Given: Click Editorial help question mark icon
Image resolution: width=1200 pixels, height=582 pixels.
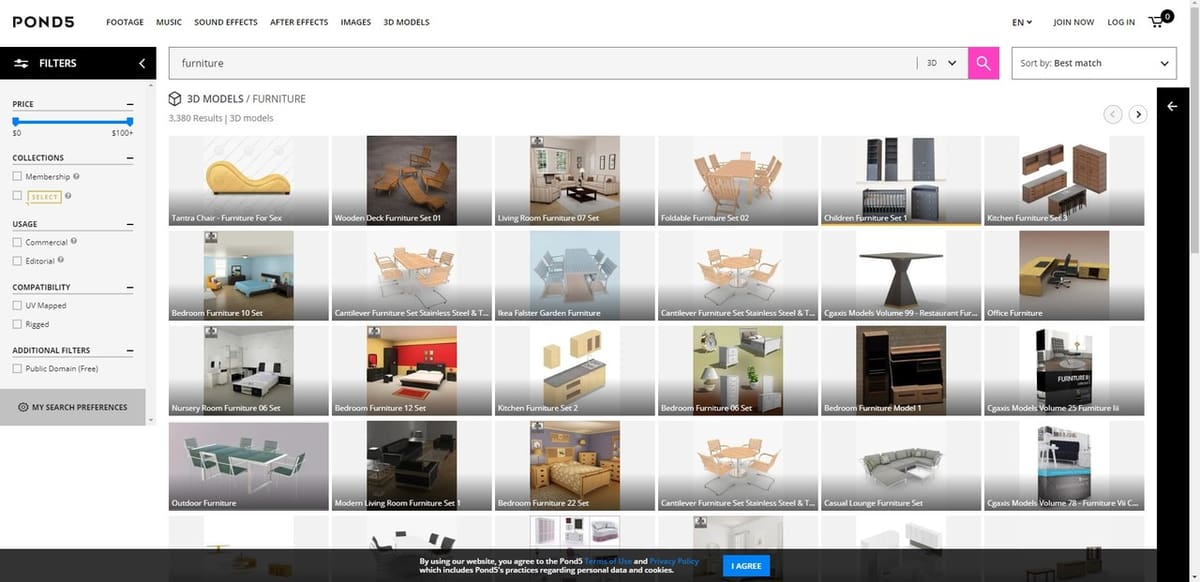Looking at the screenshot, I should click(62, 261).
